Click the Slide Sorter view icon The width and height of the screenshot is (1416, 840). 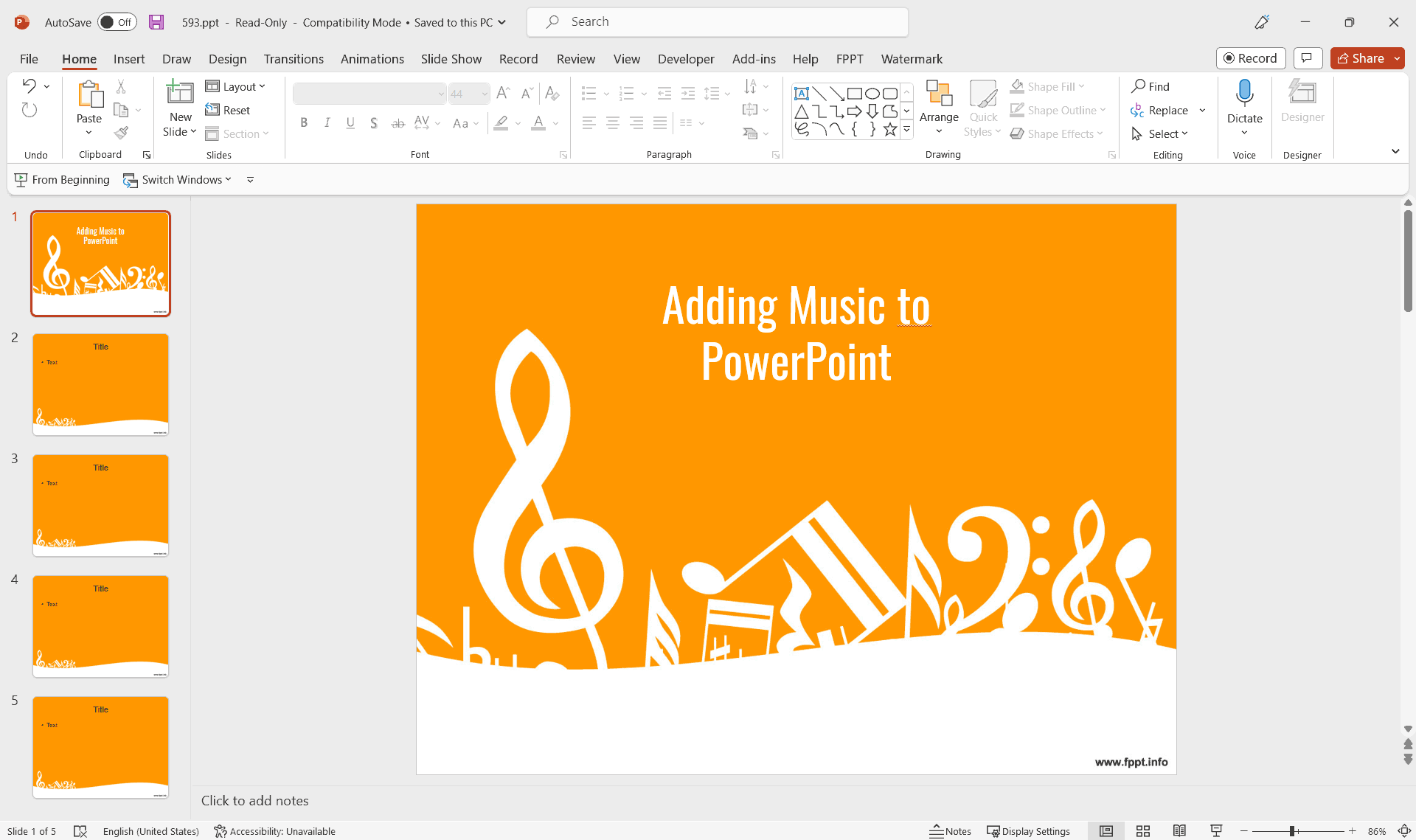(x=1142, y=831)
